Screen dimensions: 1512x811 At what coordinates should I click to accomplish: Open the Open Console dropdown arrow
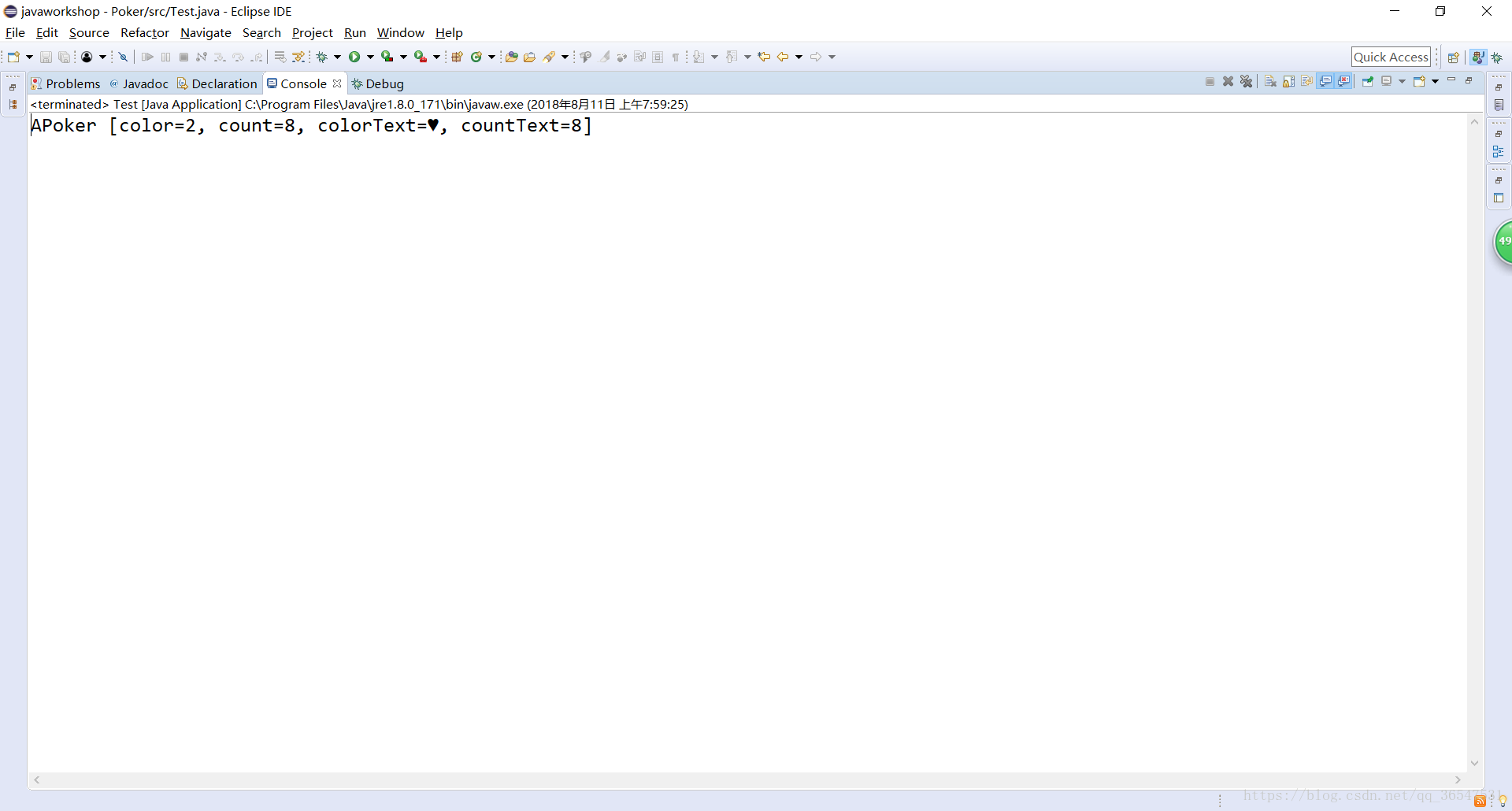pos(1435,81)
